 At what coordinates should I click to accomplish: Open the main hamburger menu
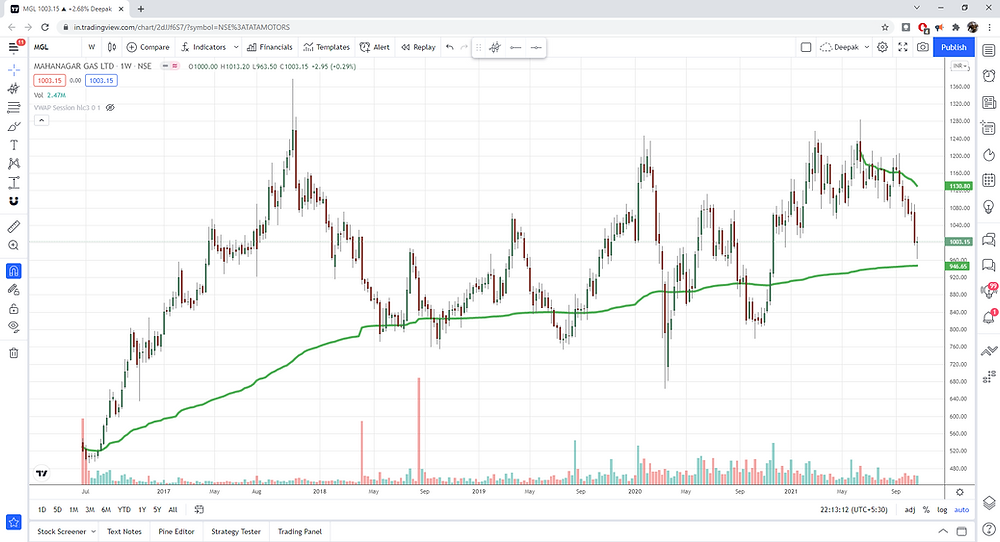(x=13, y=47)
